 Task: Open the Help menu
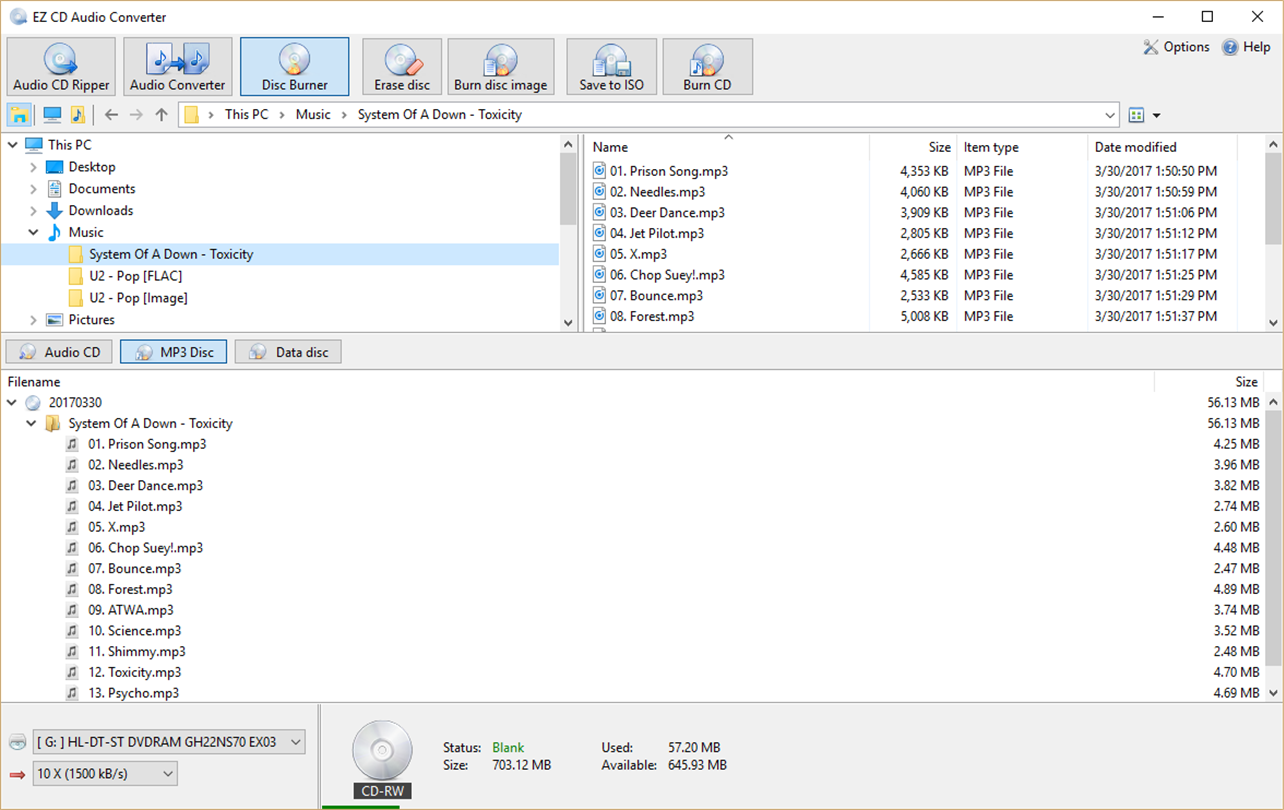click(1246, 47)
